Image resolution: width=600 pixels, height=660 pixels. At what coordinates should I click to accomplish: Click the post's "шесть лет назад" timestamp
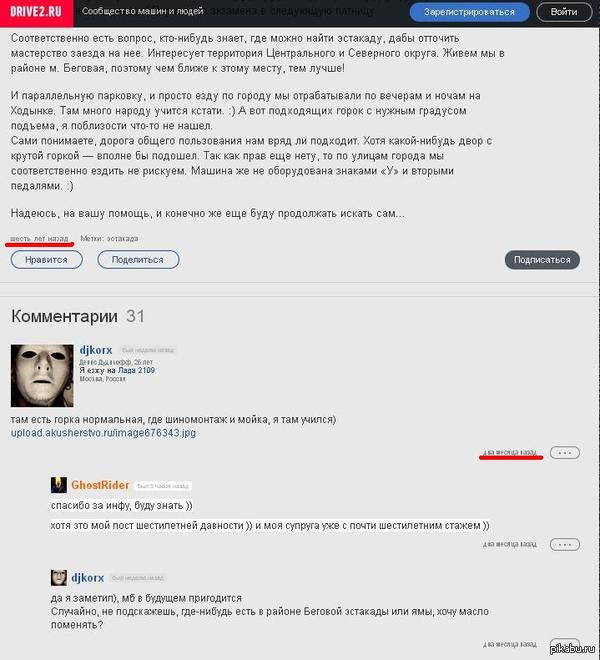click(39, 238)
